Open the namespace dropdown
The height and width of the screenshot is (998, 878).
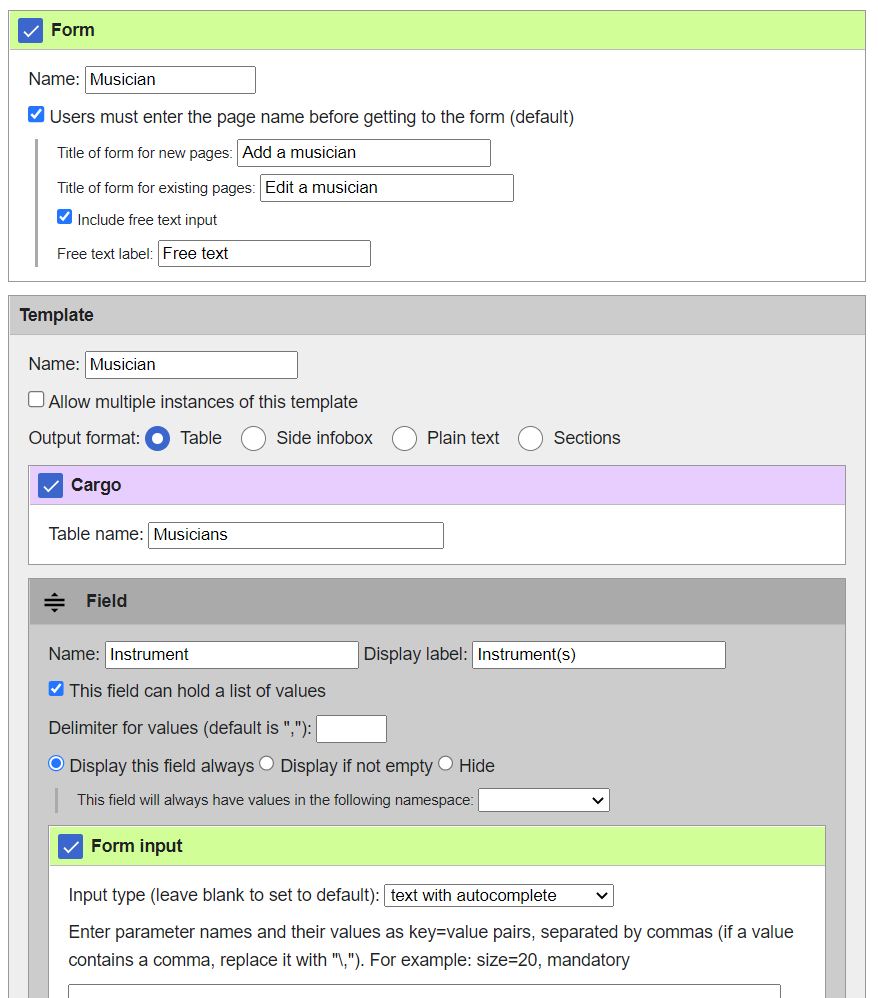[543, 800]
